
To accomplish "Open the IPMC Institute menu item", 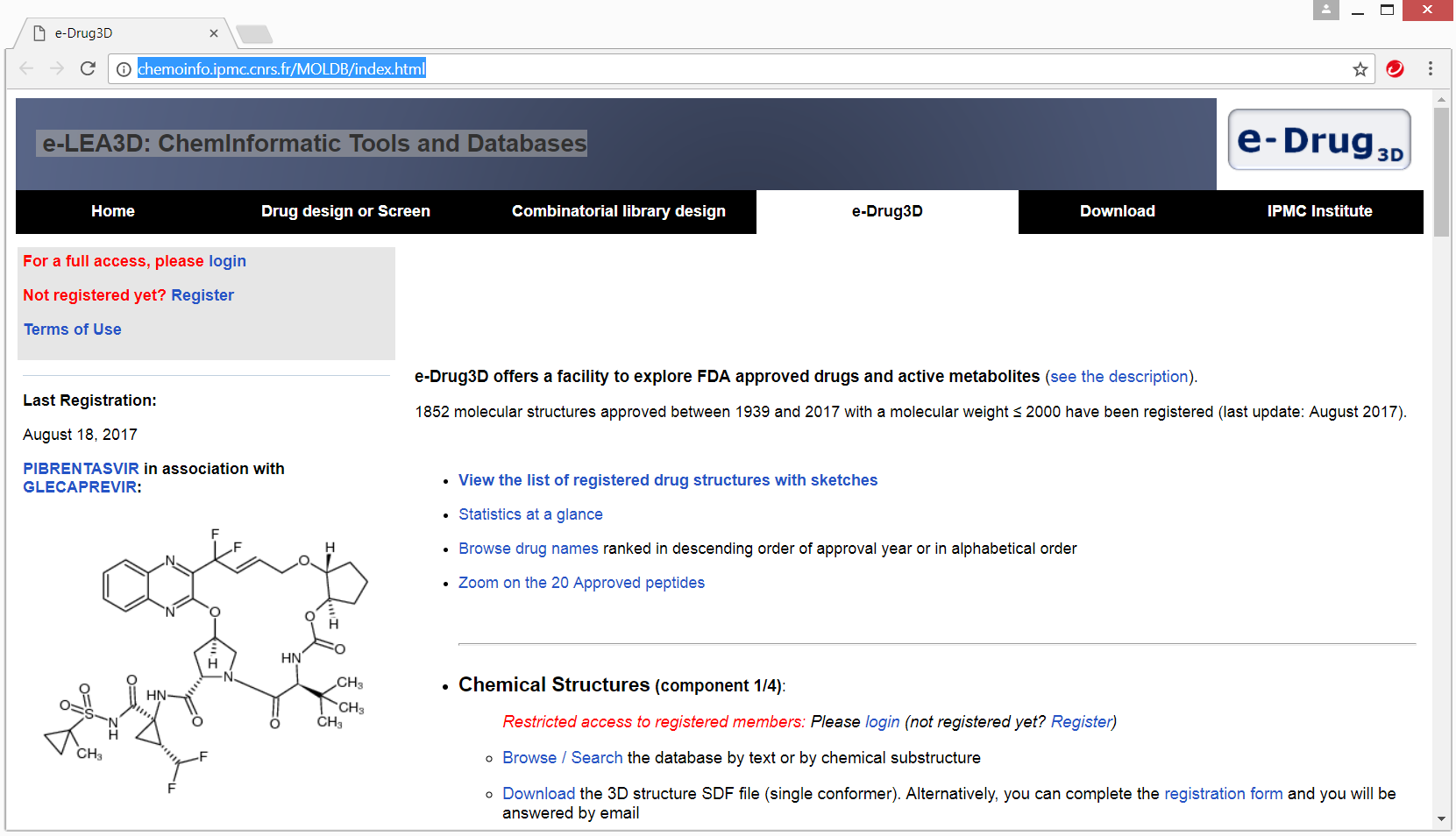I will tap(1320, 211).
